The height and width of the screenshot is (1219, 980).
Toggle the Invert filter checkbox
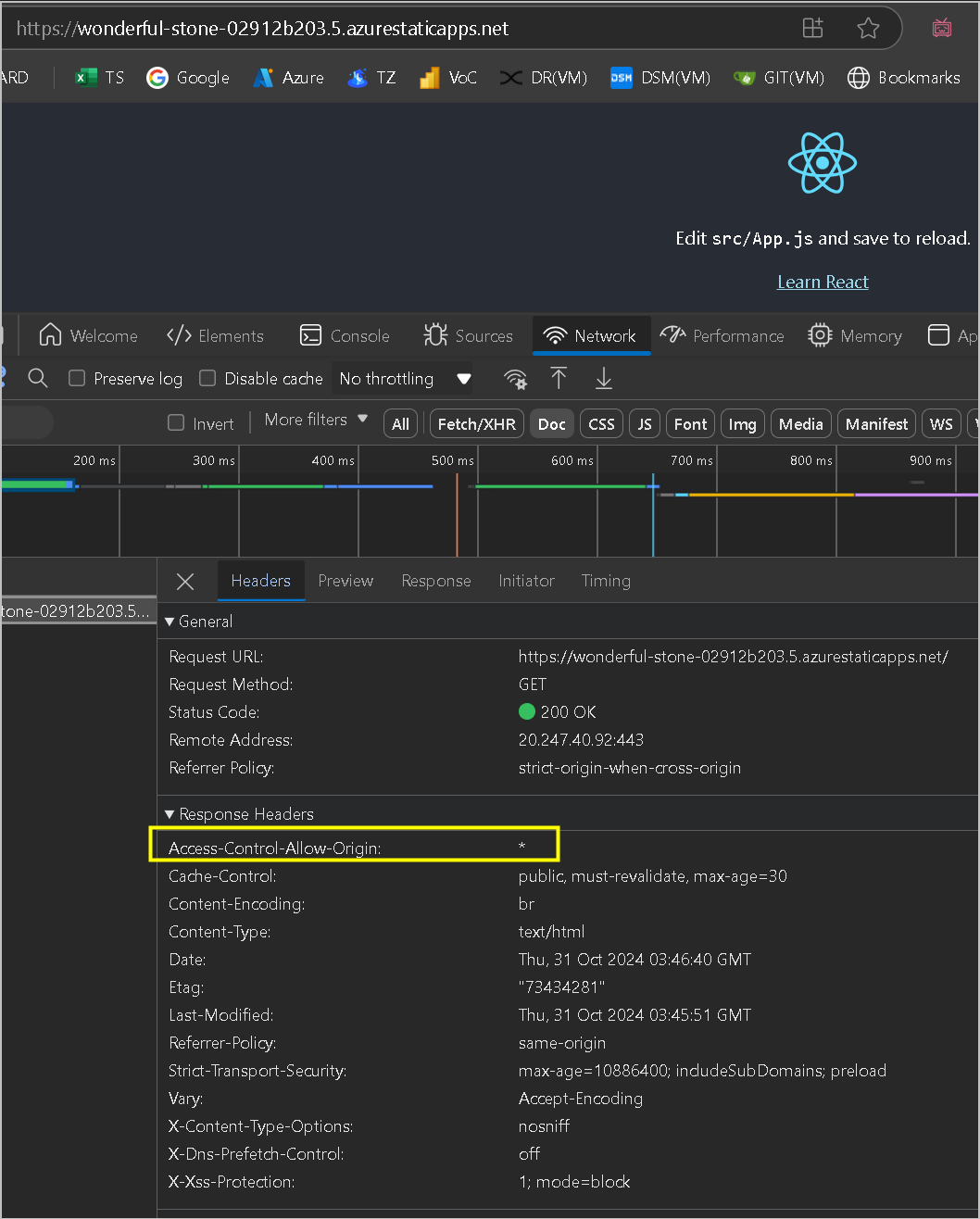tap(176, 423)
